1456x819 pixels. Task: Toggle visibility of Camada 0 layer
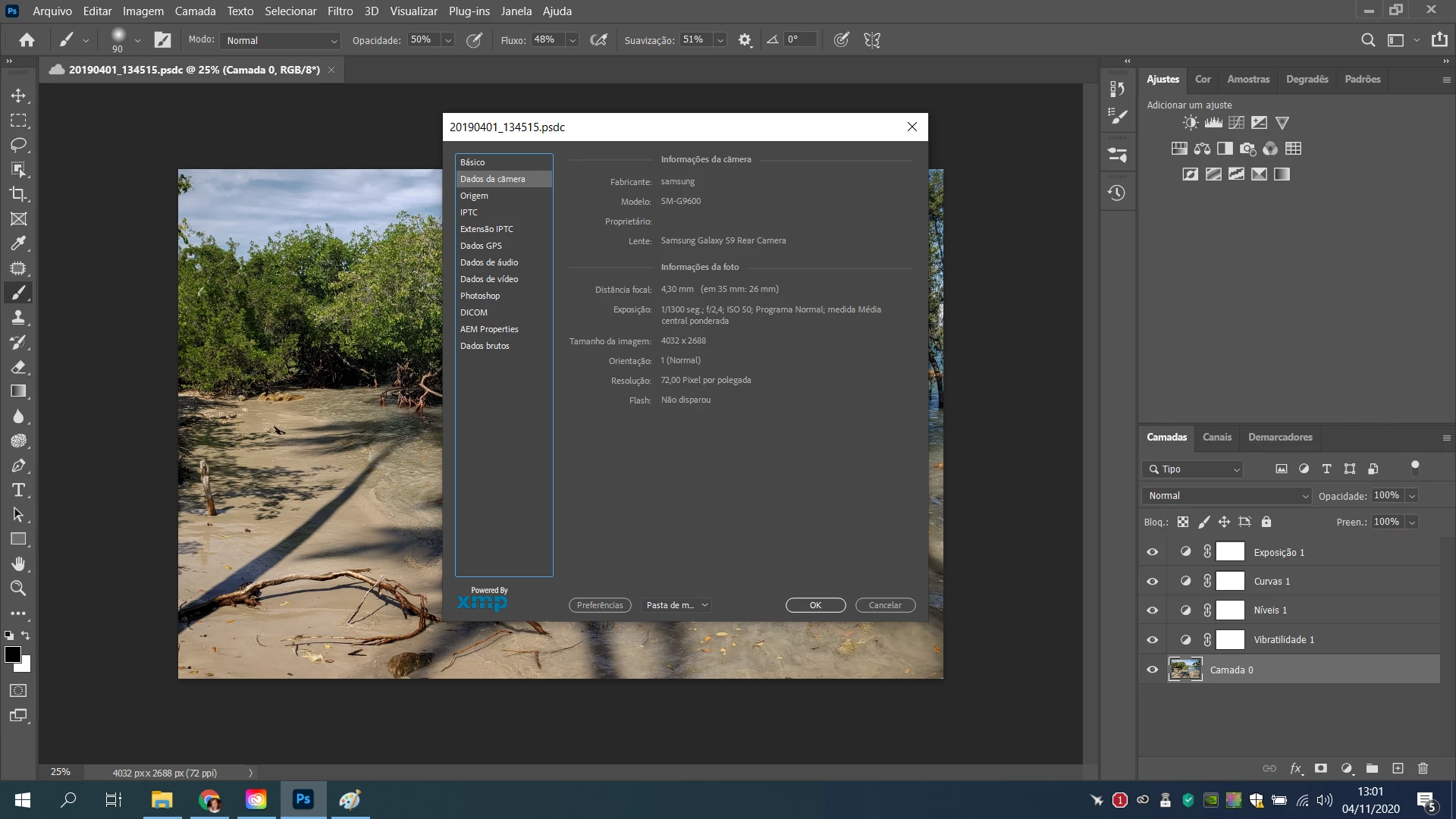click(1152, 670)
